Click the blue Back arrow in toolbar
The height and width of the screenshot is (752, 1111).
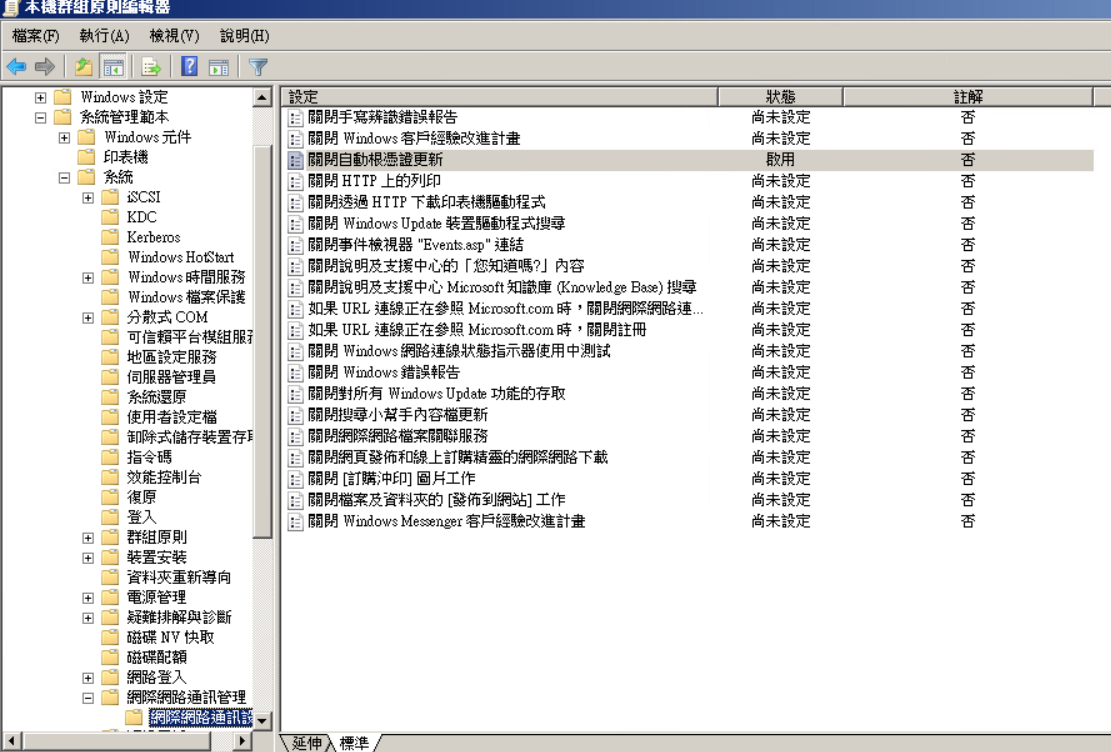[16, 67]
